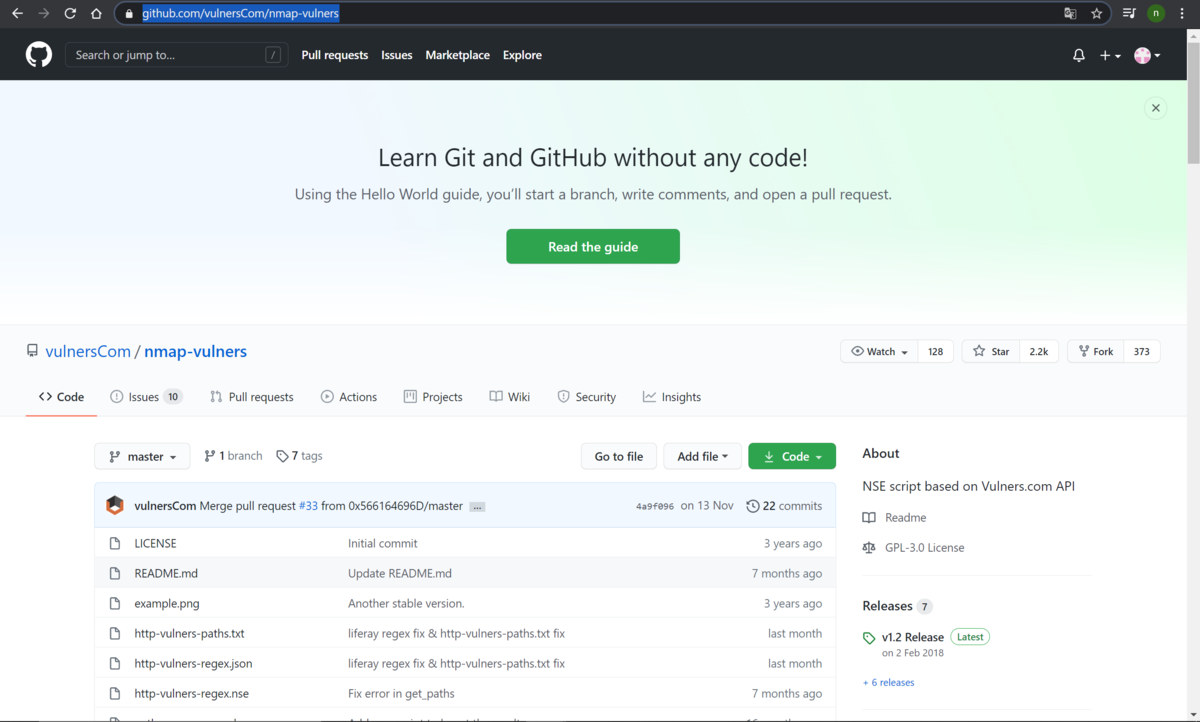
Task: Open Marketplace in top navigation
Action: click(x=458, y=55)
